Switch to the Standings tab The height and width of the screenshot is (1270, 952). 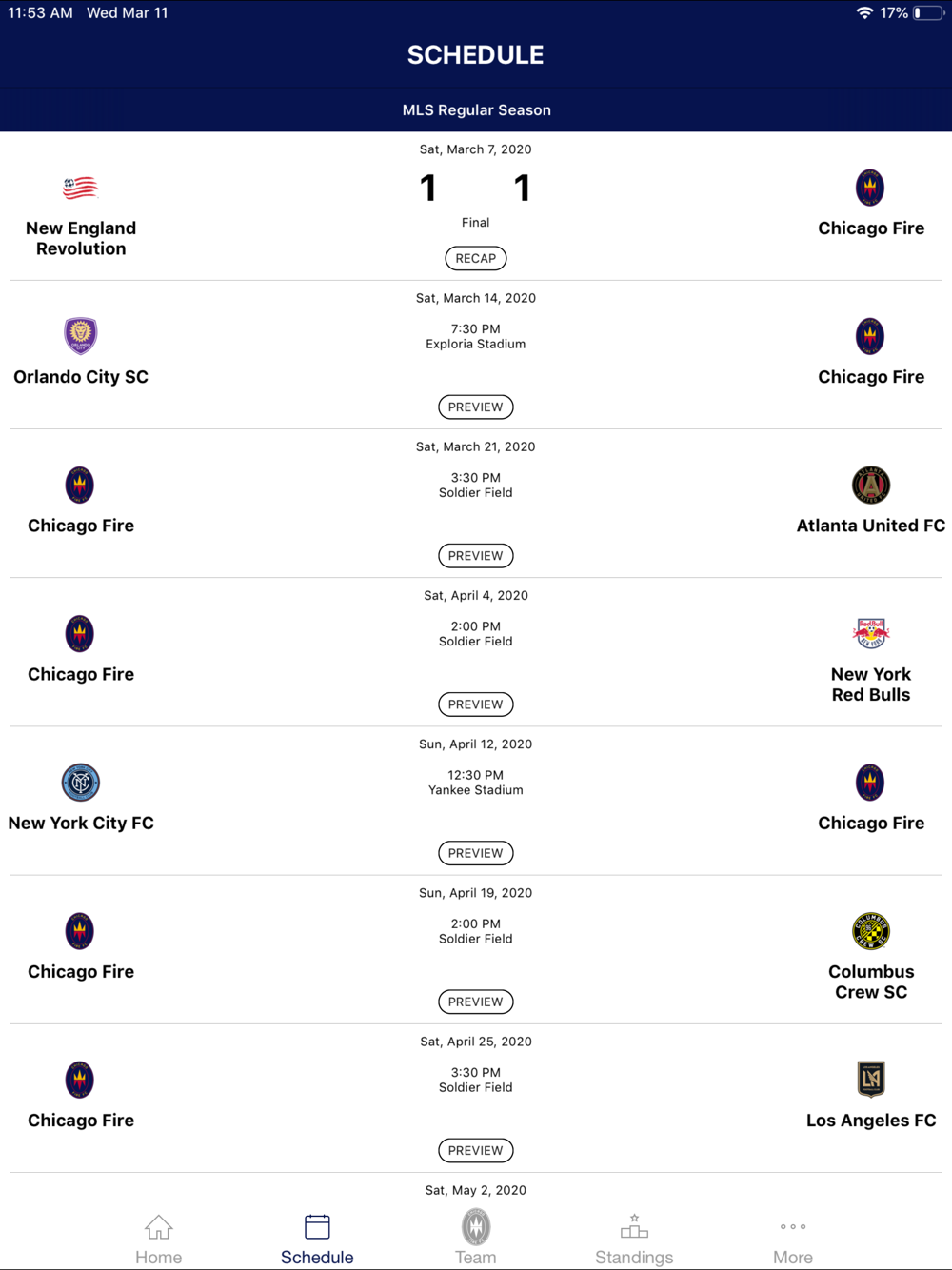(634, 1240)
